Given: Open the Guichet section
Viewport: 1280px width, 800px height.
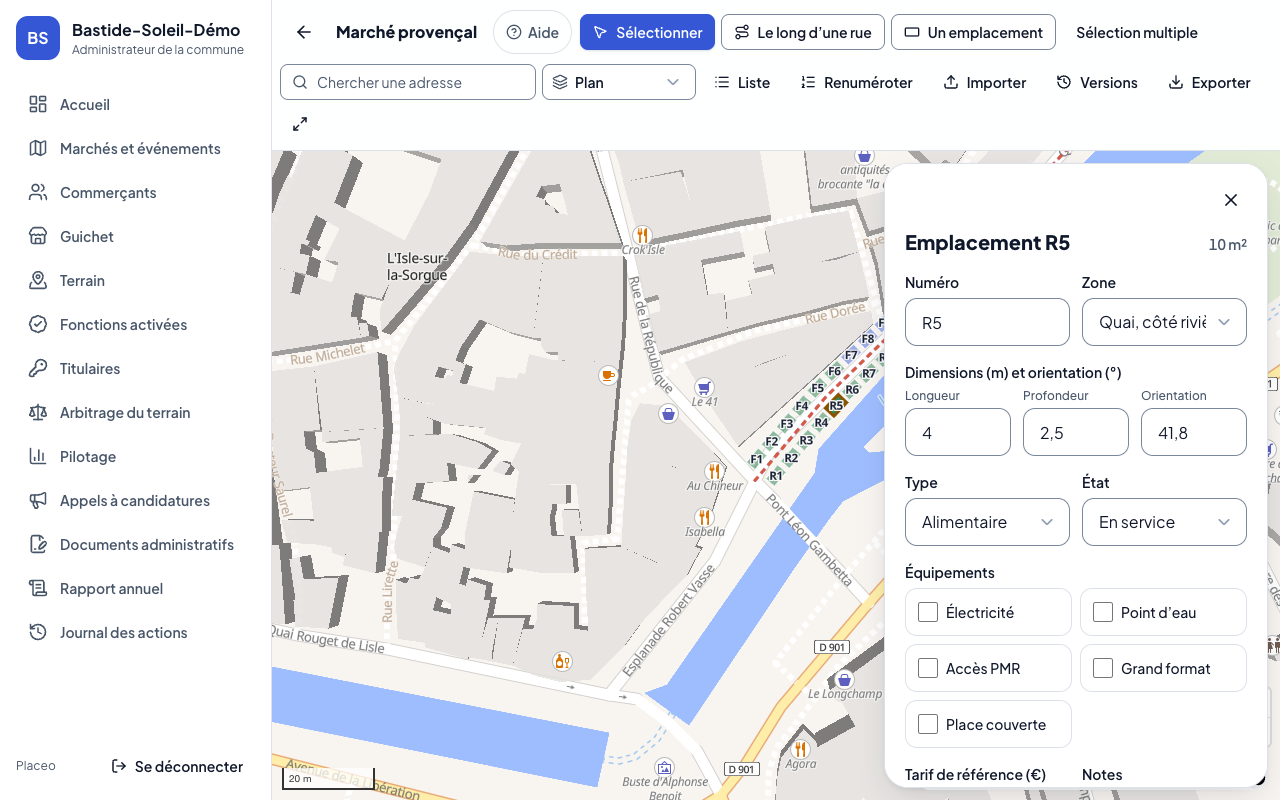Looking at the screenshot, I should click(135, 236).
